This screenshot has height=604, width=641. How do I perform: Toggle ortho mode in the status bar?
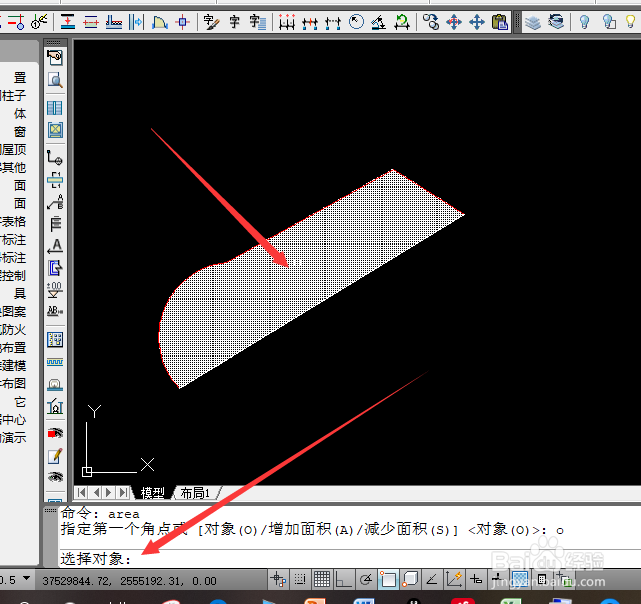343,579
